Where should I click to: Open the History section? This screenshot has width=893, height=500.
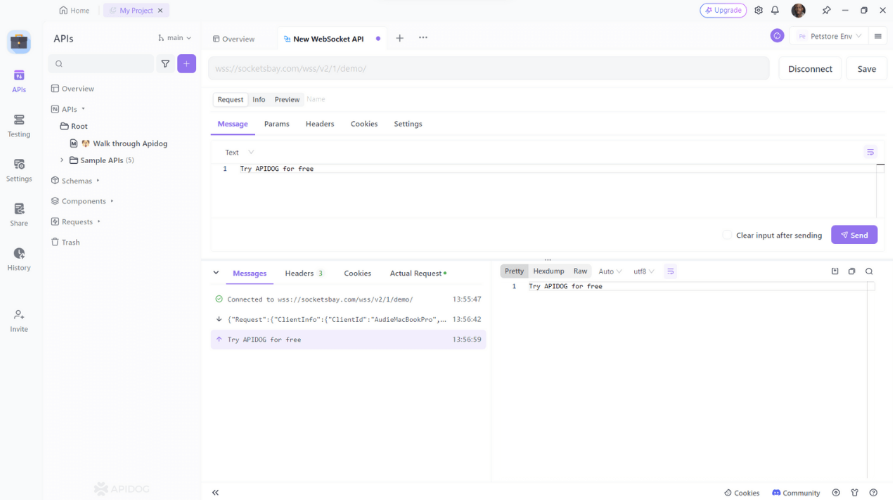pos(19,259)
